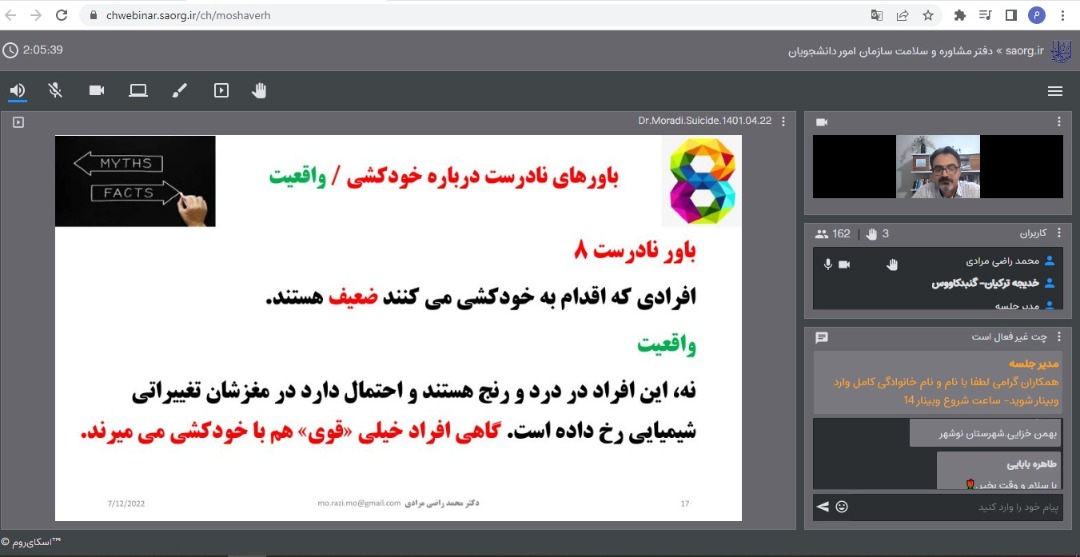Start screen sharing with the laptop icon
This screenshot has height=557, width=1080.
coord(138,91)
